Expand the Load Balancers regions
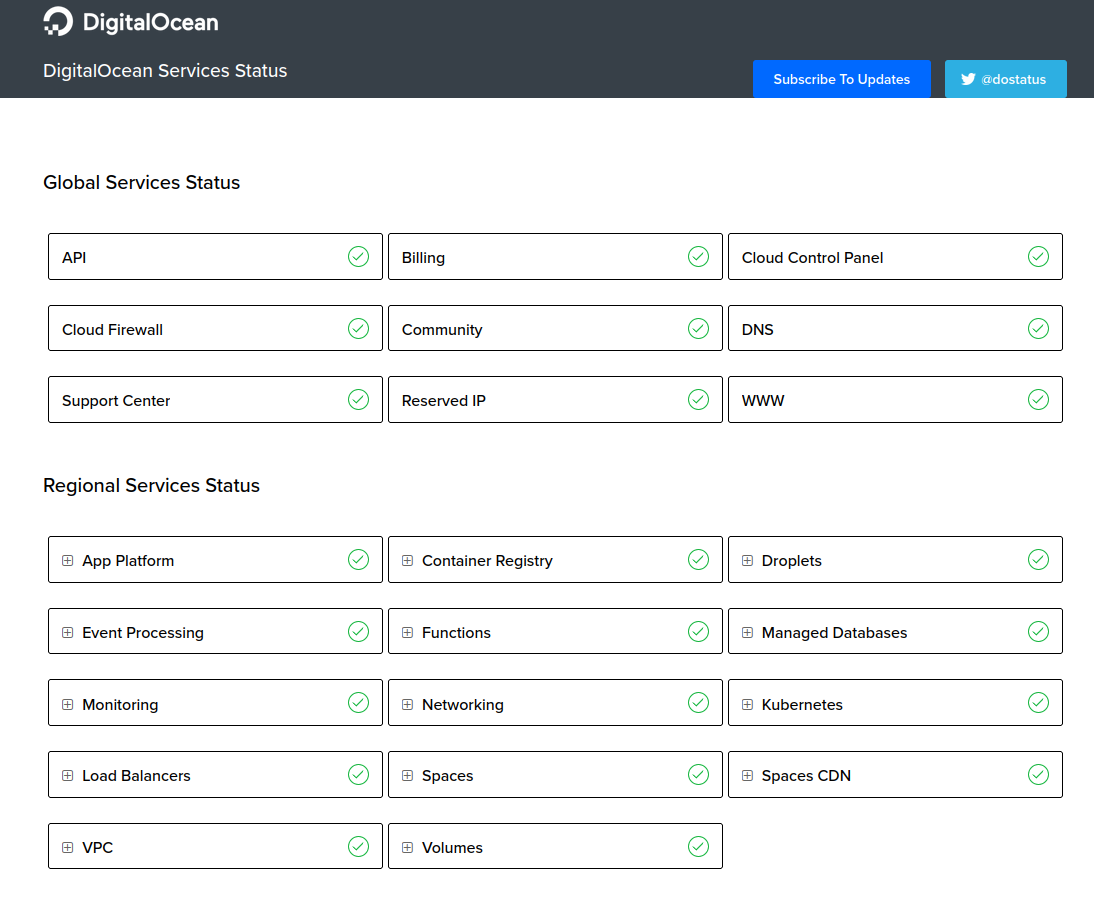 coord(68,776)
